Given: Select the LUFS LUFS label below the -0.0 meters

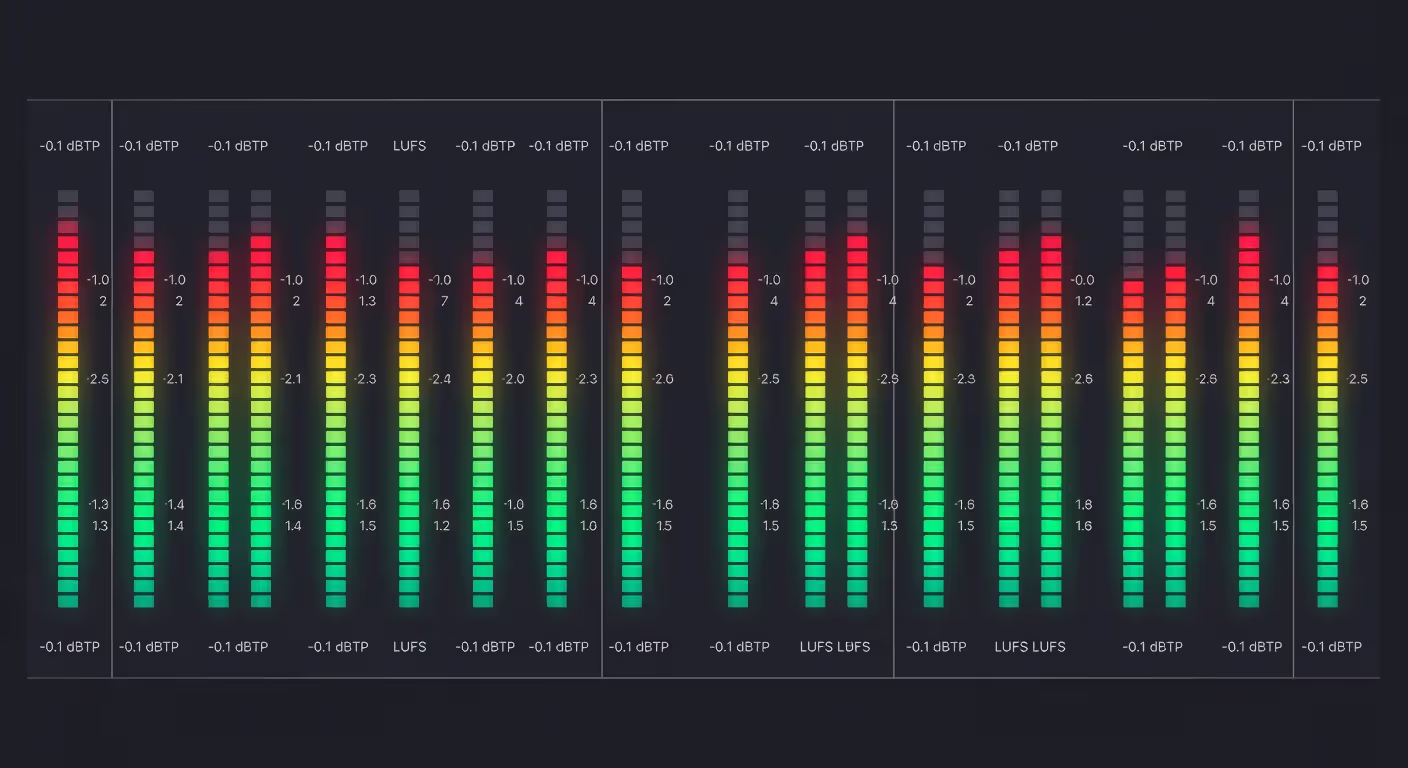Looking at the screenshot, I should point(1030,647).
